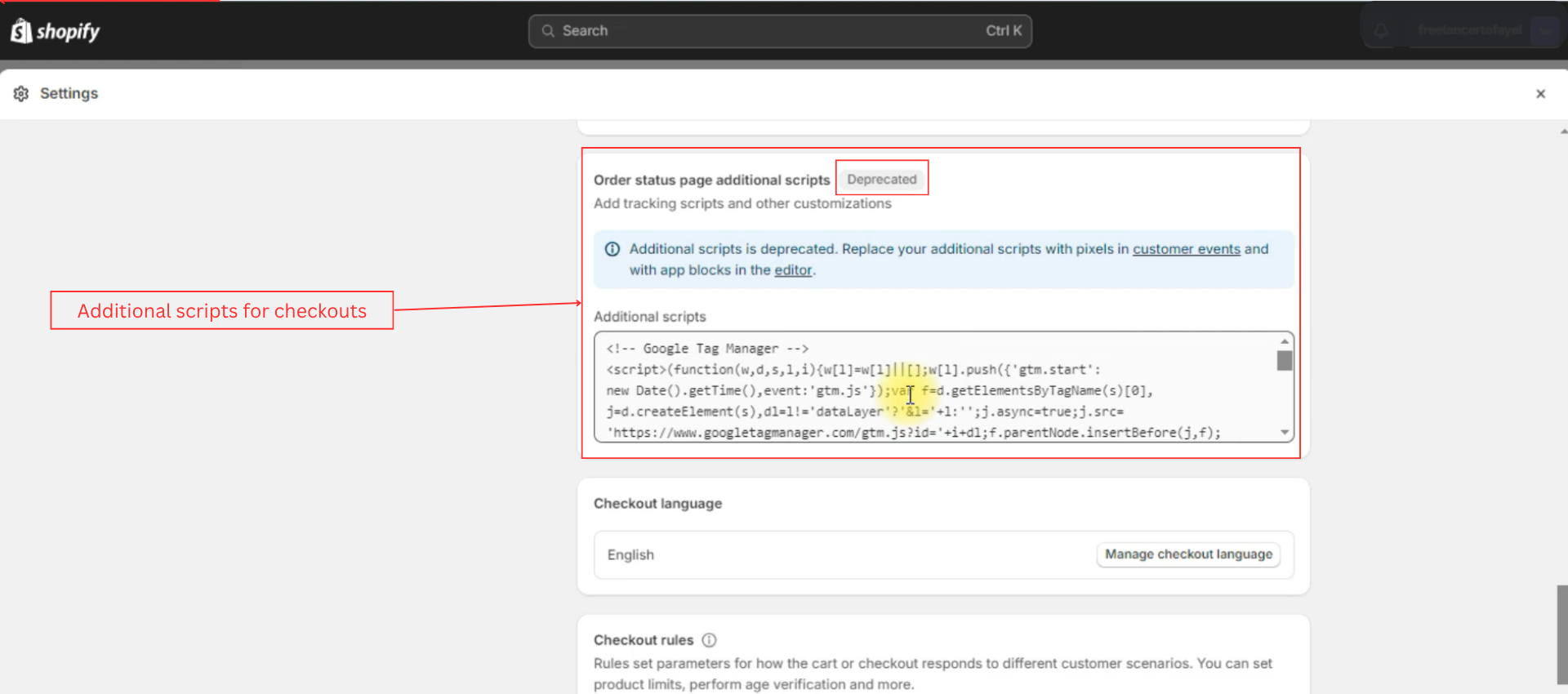1568x694 pixels.
Task: Click the Settings title text
Action: [x=69, y=94]
